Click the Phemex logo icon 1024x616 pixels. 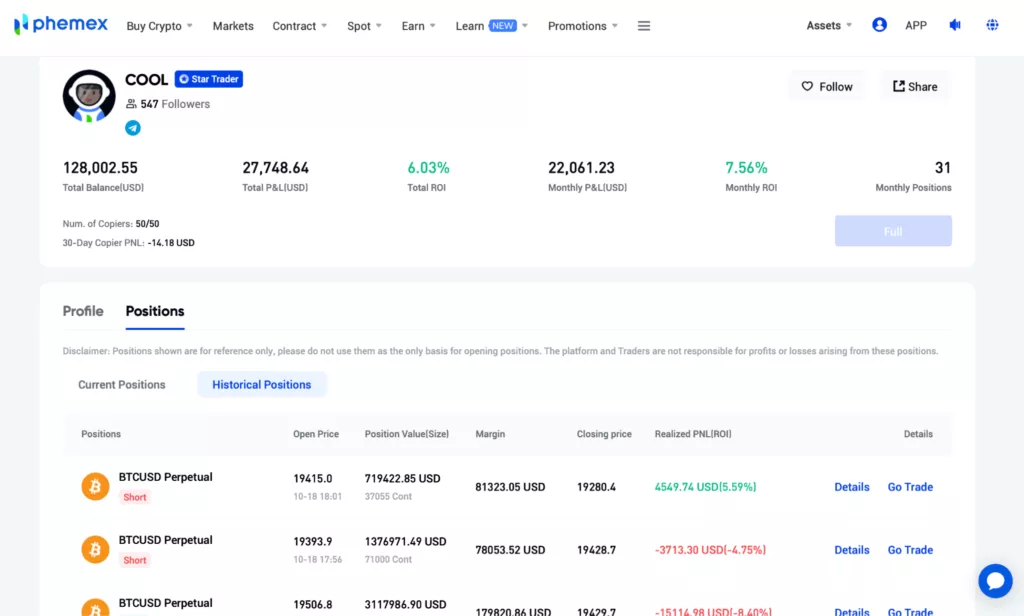[21, 25]
